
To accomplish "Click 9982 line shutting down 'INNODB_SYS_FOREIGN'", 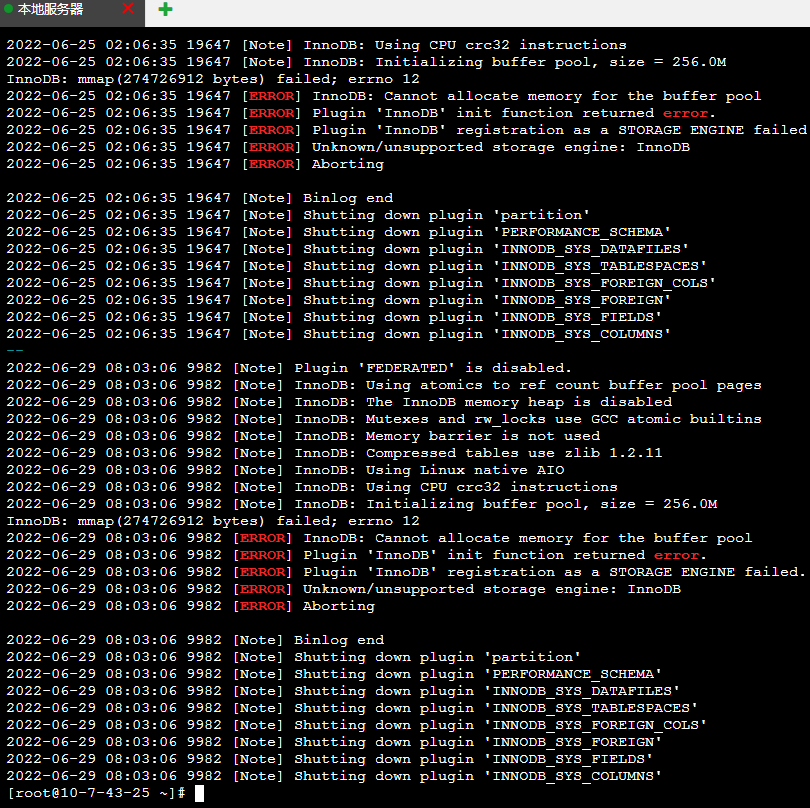I will [x=334, y=742].
